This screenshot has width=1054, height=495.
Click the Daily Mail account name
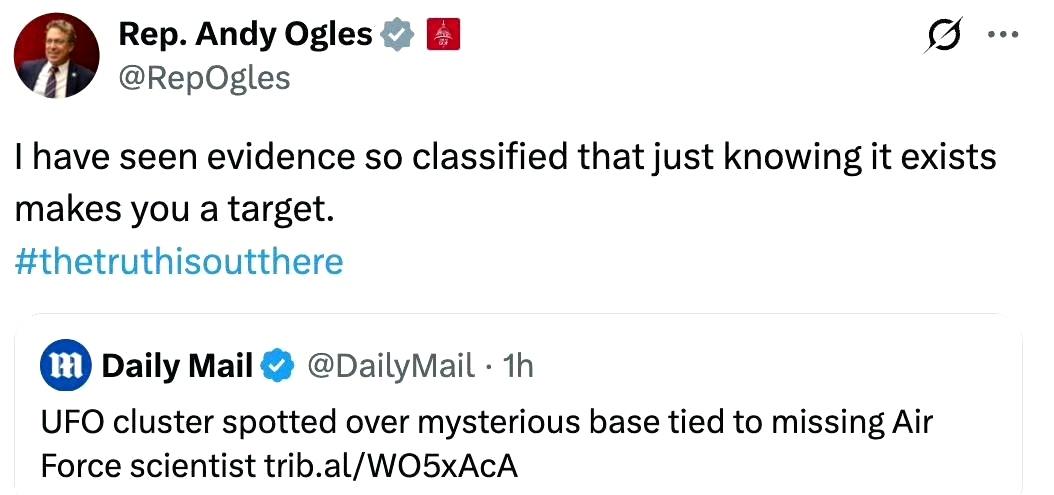(177, 367)
